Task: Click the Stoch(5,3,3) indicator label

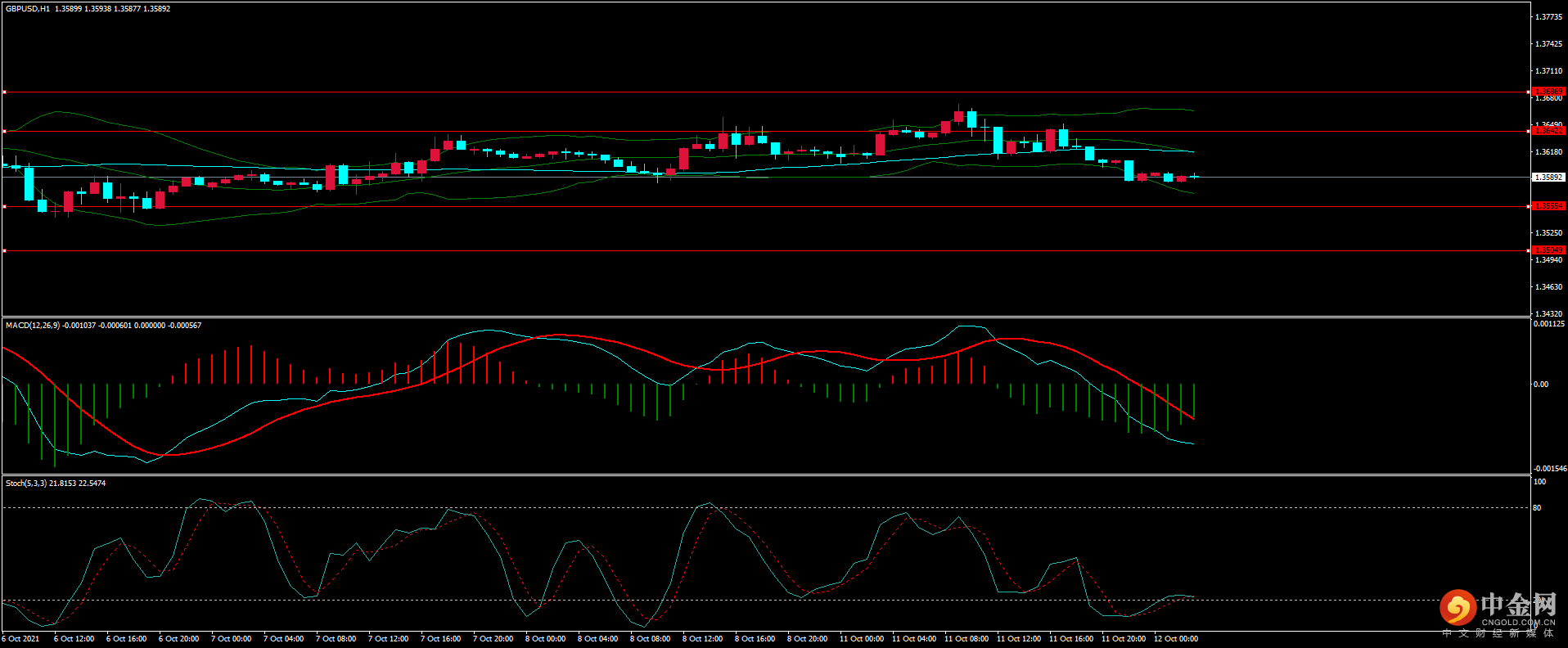Action: pyautogui.click(x=26, y=484)
